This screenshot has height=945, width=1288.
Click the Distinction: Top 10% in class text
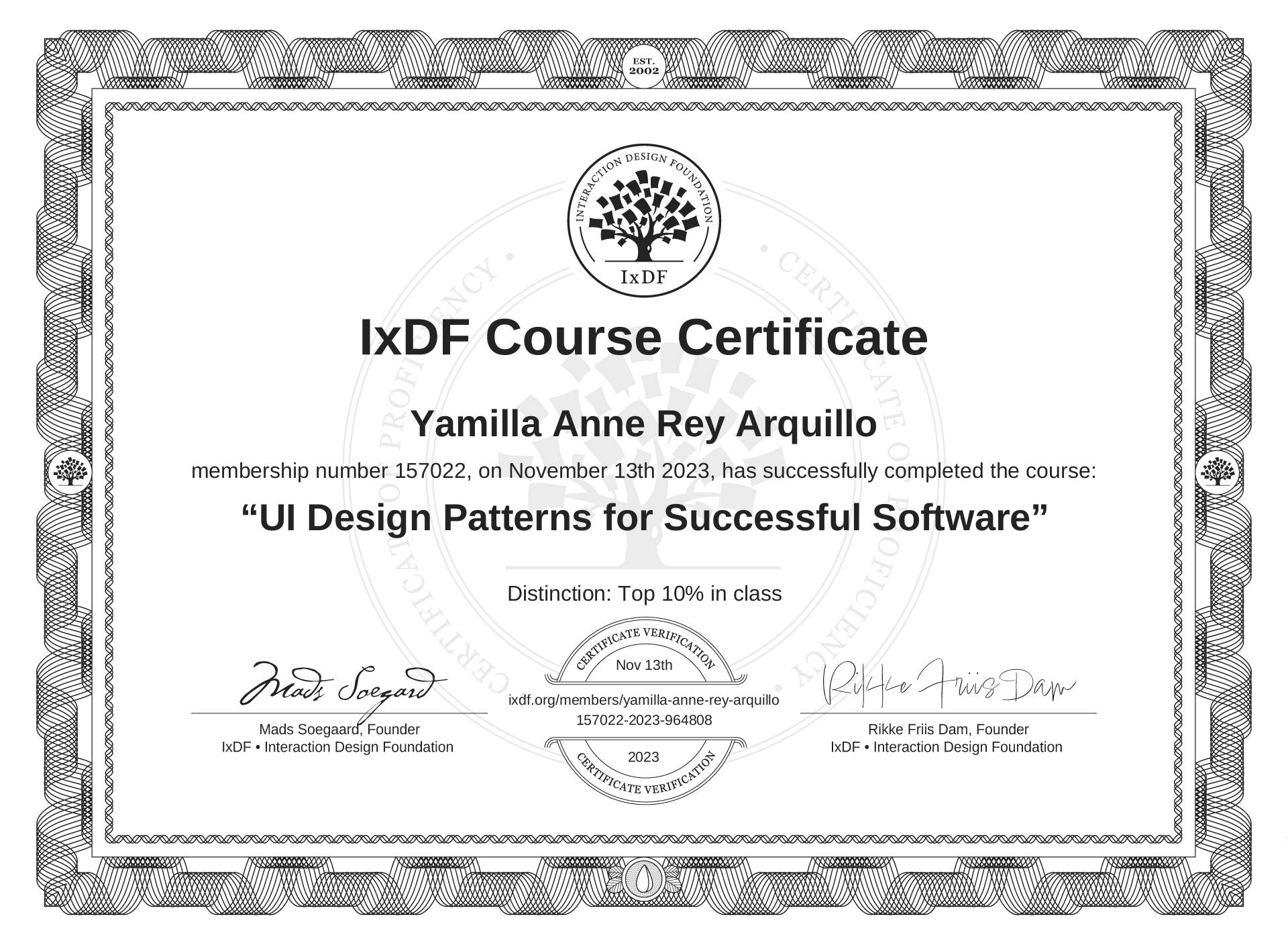pyautogui.click(x=644, y=594)
